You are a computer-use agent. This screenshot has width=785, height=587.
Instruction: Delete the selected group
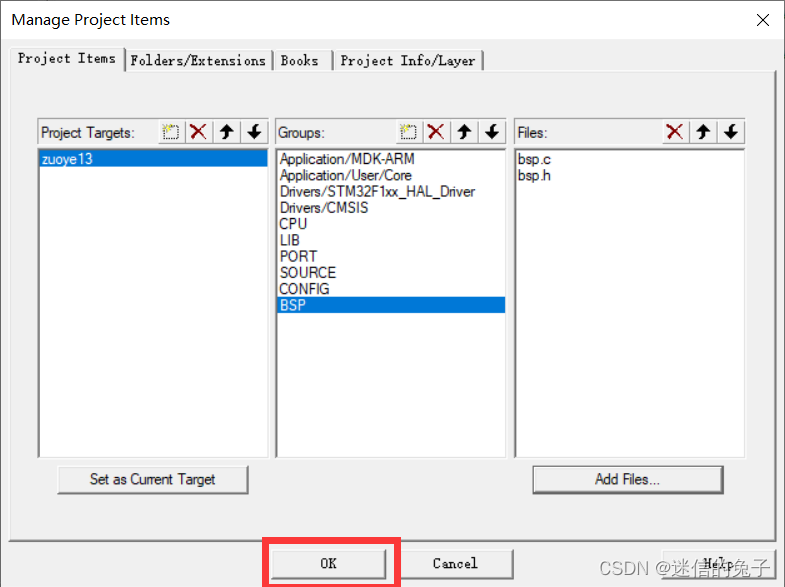[436, 132]
